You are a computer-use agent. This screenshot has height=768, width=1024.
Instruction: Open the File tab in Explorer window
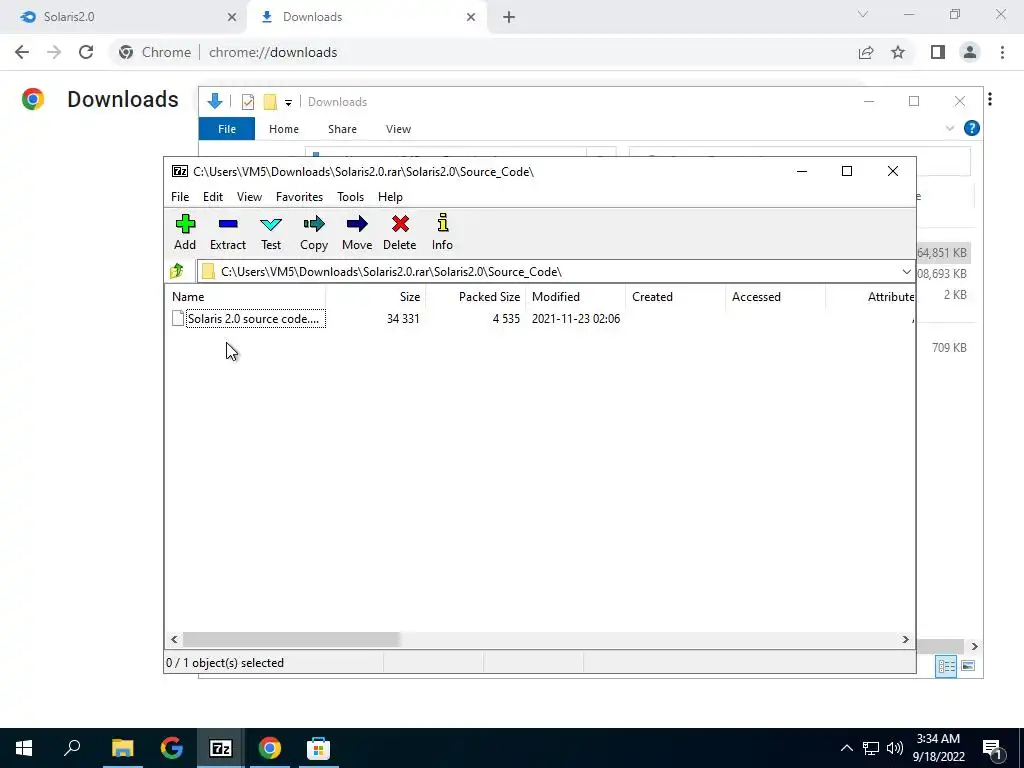(x=227, y=129)
